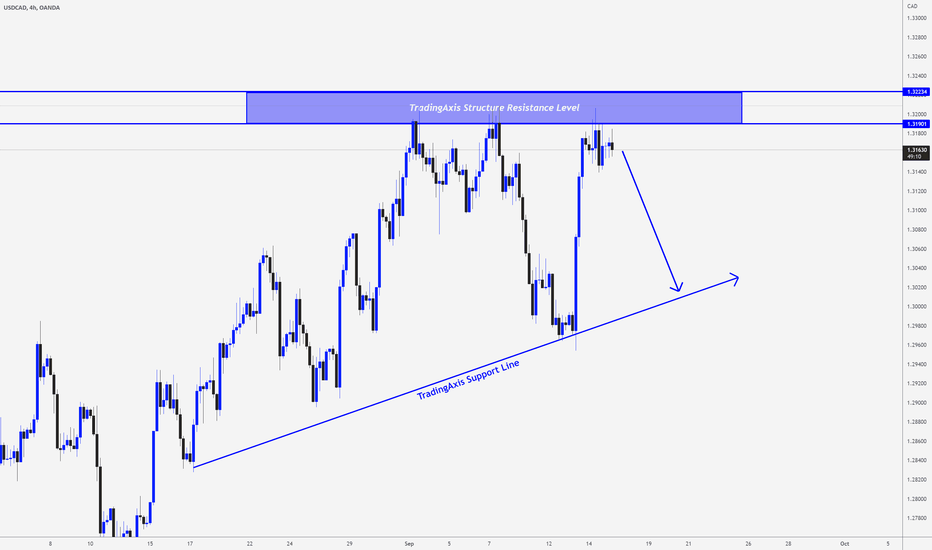Click date 14 on the time axis
The width and height of the screenshot is (932, 550).
coord(588,543)
